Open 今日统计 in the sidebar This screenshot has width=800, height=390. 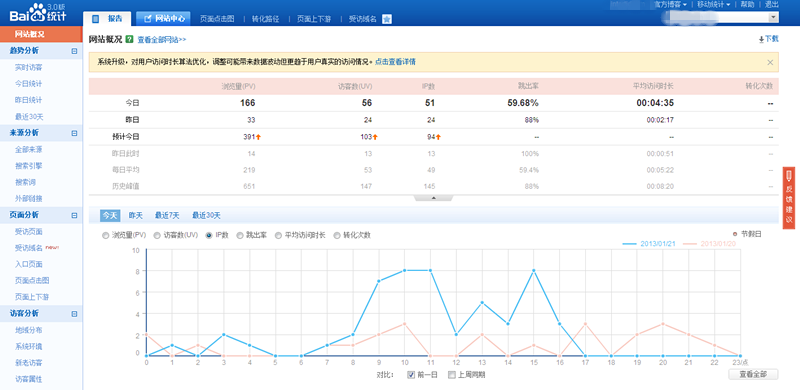(29, 84)
